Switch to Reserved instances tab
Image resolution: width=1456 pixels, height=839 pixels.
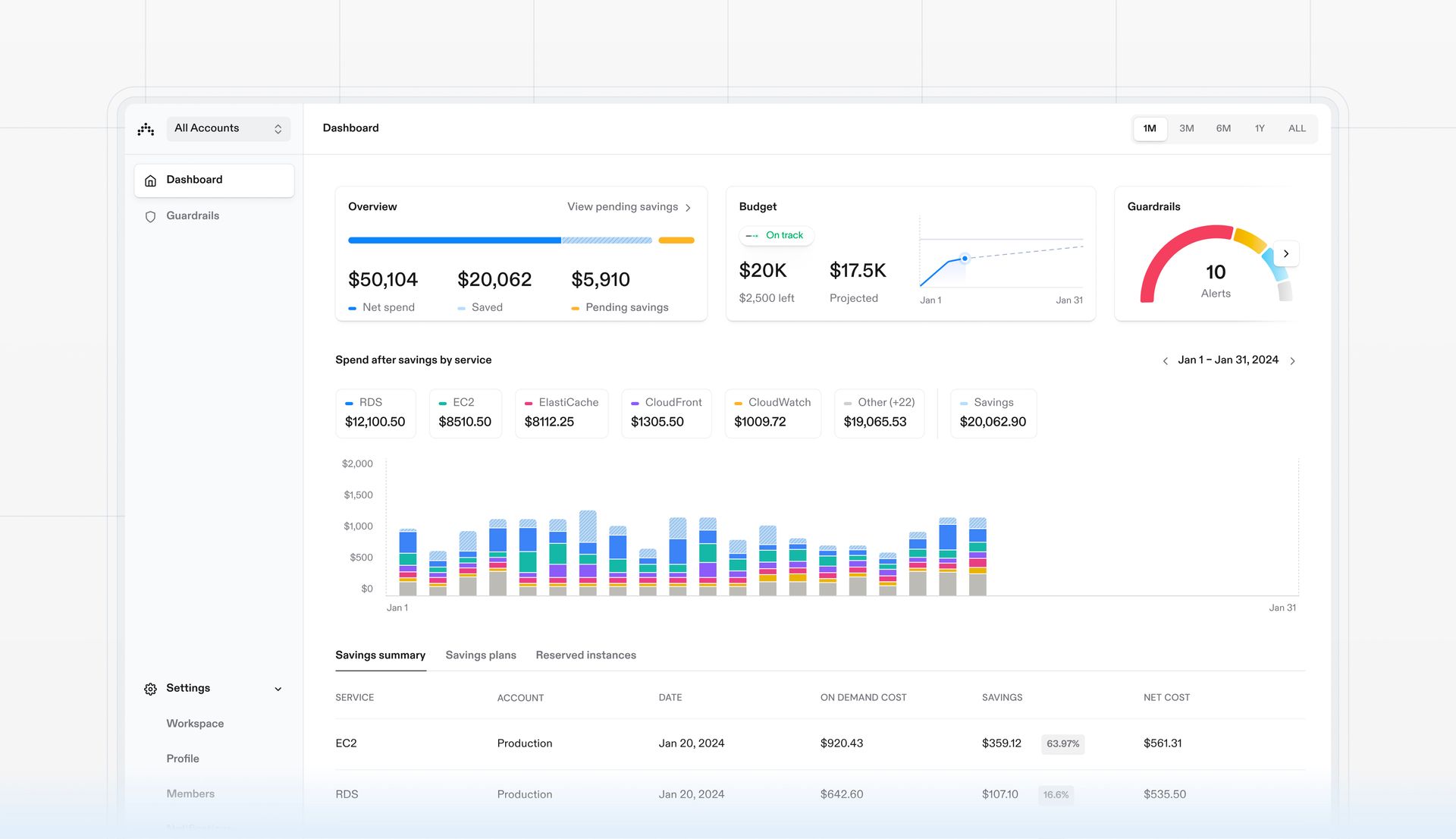[585, 655]
